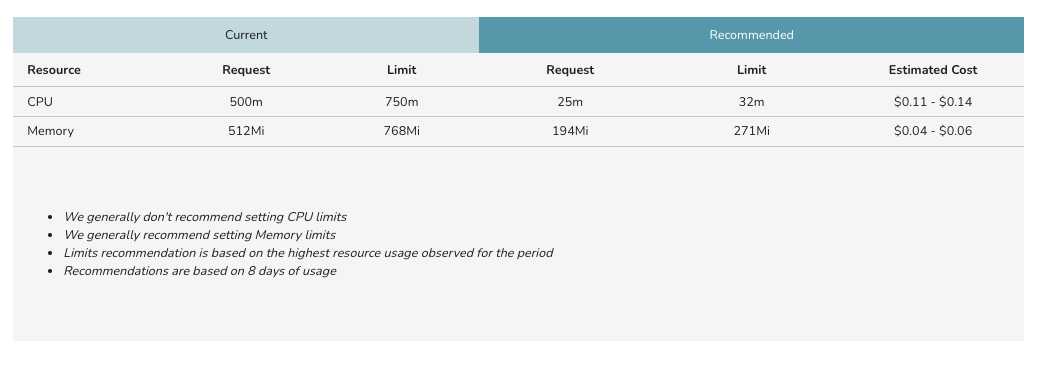Screen dimensions: 1038x365
Task: Click the $0.04 - $0.06 cost value
Action: pos(933,131)
